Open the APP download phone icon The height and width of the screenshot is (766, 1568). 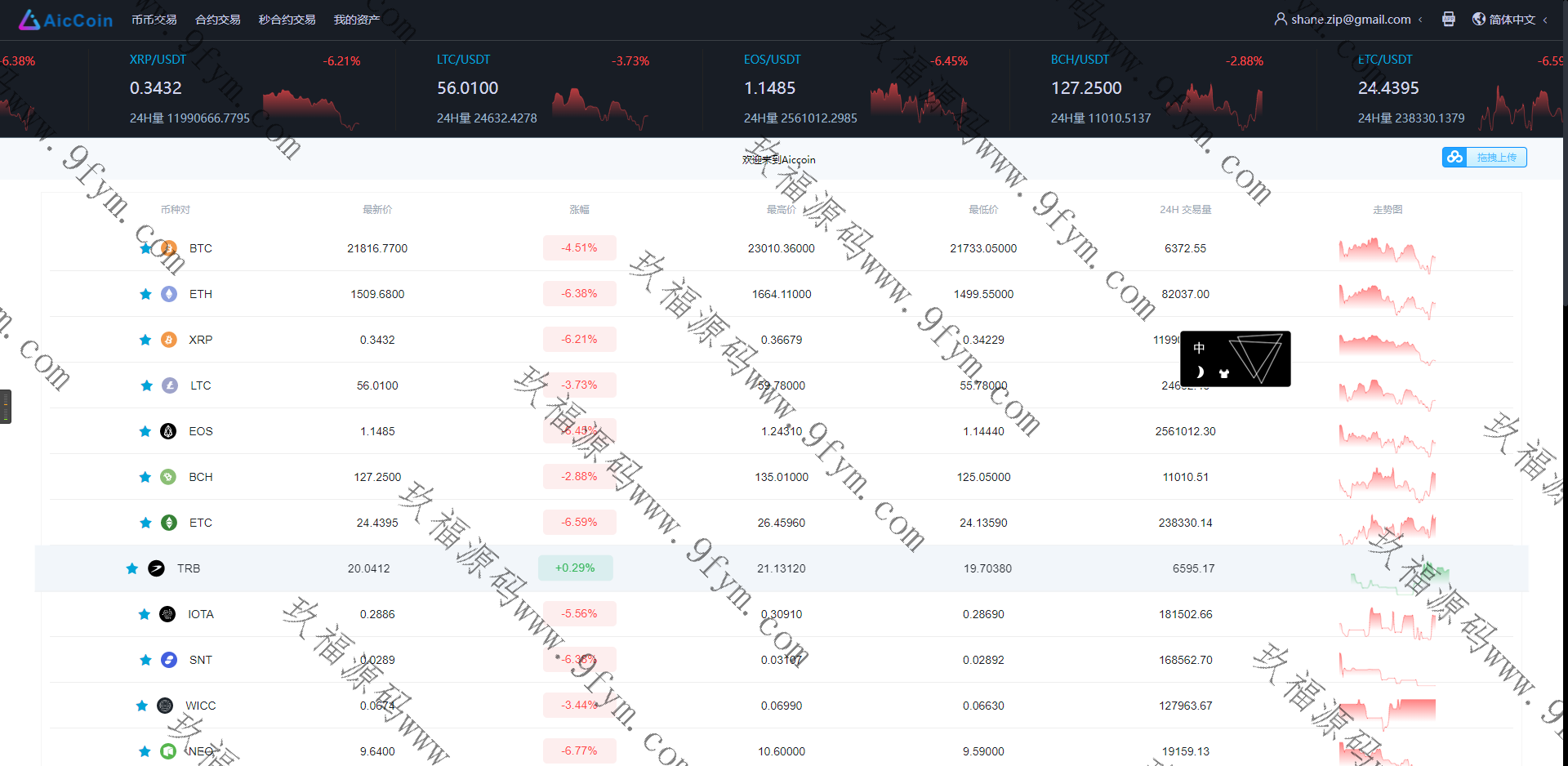[x=1448, y=19]
